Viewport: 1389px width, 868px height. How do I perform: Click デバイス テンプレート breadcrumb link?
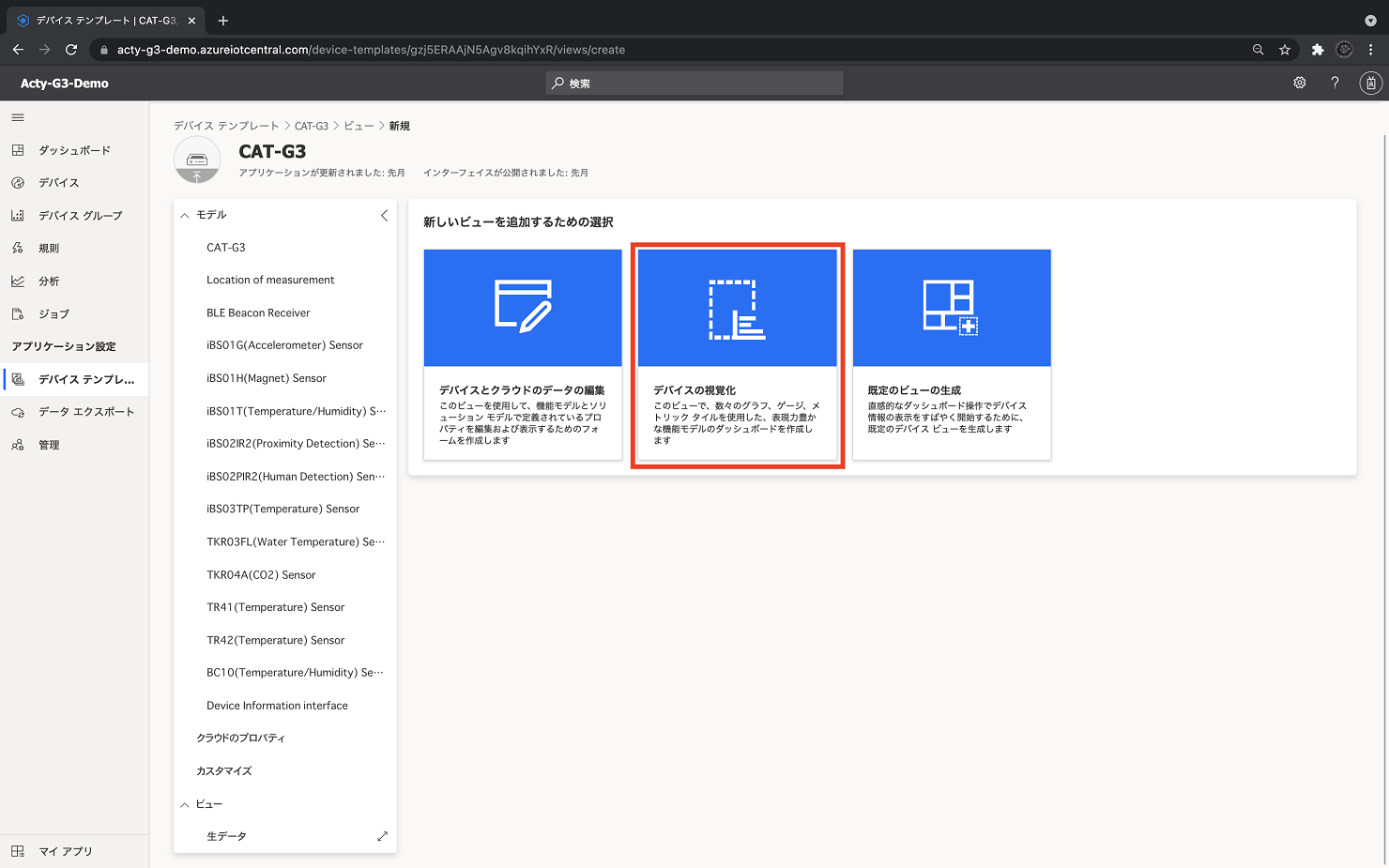coord(226,126)
